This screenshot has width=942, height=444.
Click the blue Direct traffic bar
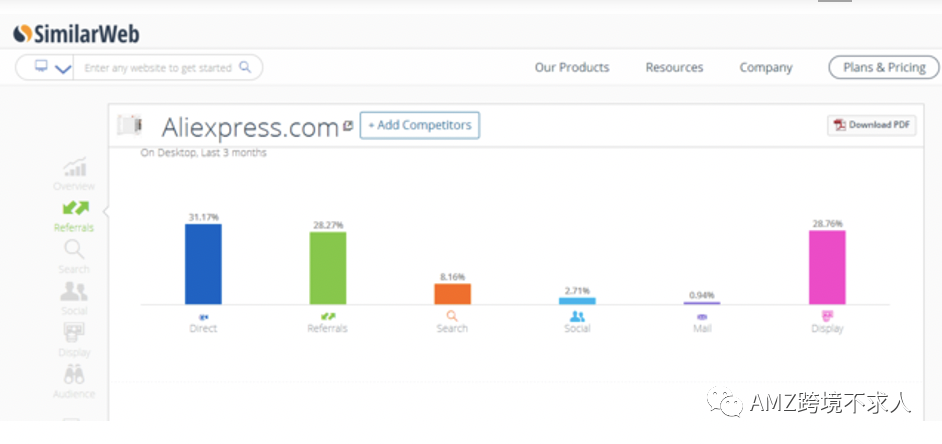coord(203,264)
